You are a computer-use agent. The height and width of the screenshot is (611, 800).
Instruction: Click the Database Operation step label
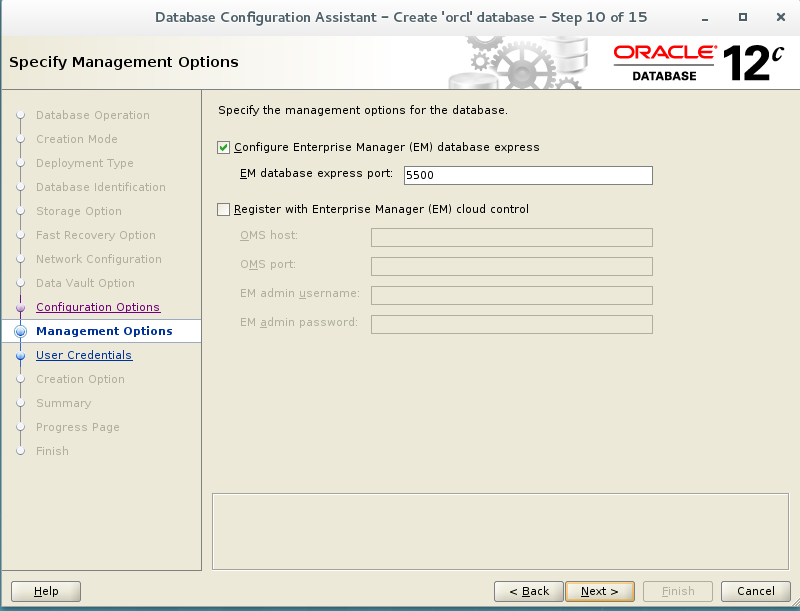point(93,115)
